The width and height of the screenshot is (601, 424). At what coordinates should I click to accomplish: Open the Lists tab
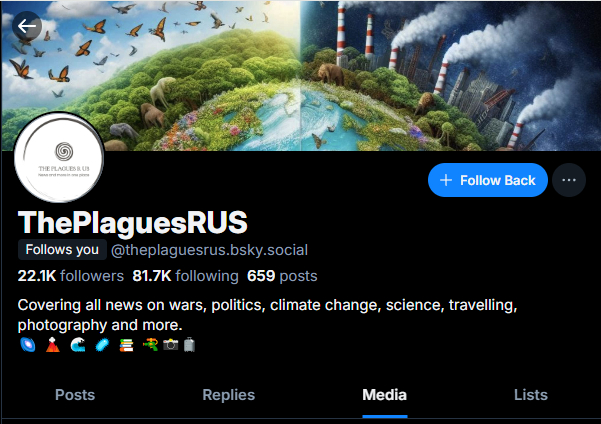(531, 395)
